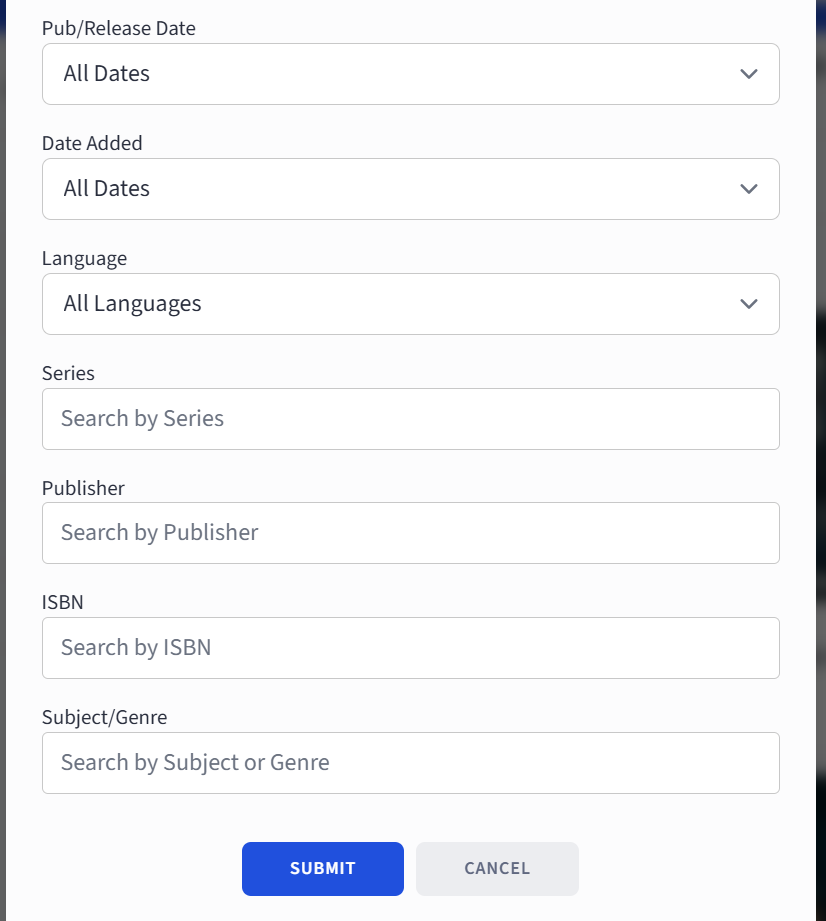
Task: Click the Subject/Genre label
Action: coord(104,717)
